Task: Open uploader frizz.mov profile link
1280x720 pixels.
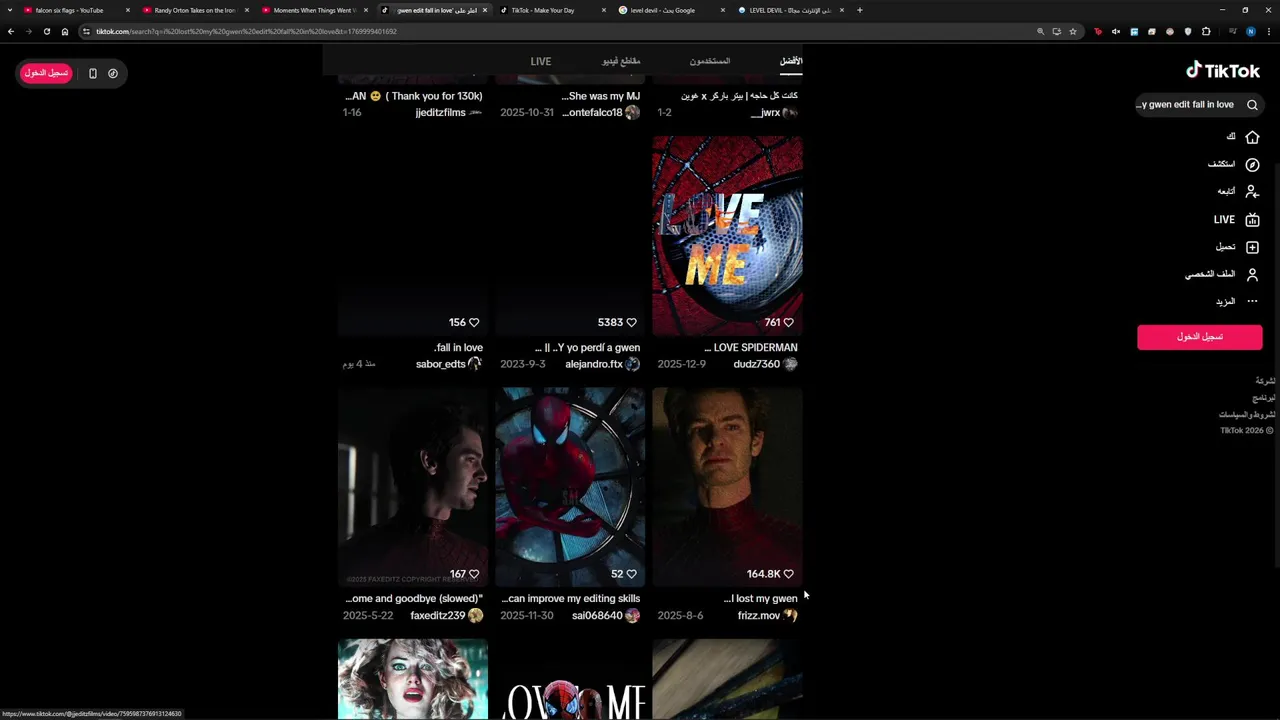Action: [x=758, y=616]
